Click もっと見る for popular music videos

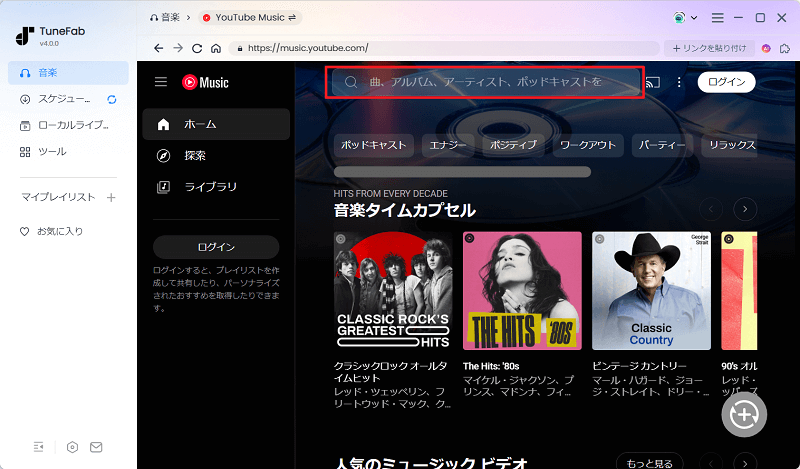(649, 463)
